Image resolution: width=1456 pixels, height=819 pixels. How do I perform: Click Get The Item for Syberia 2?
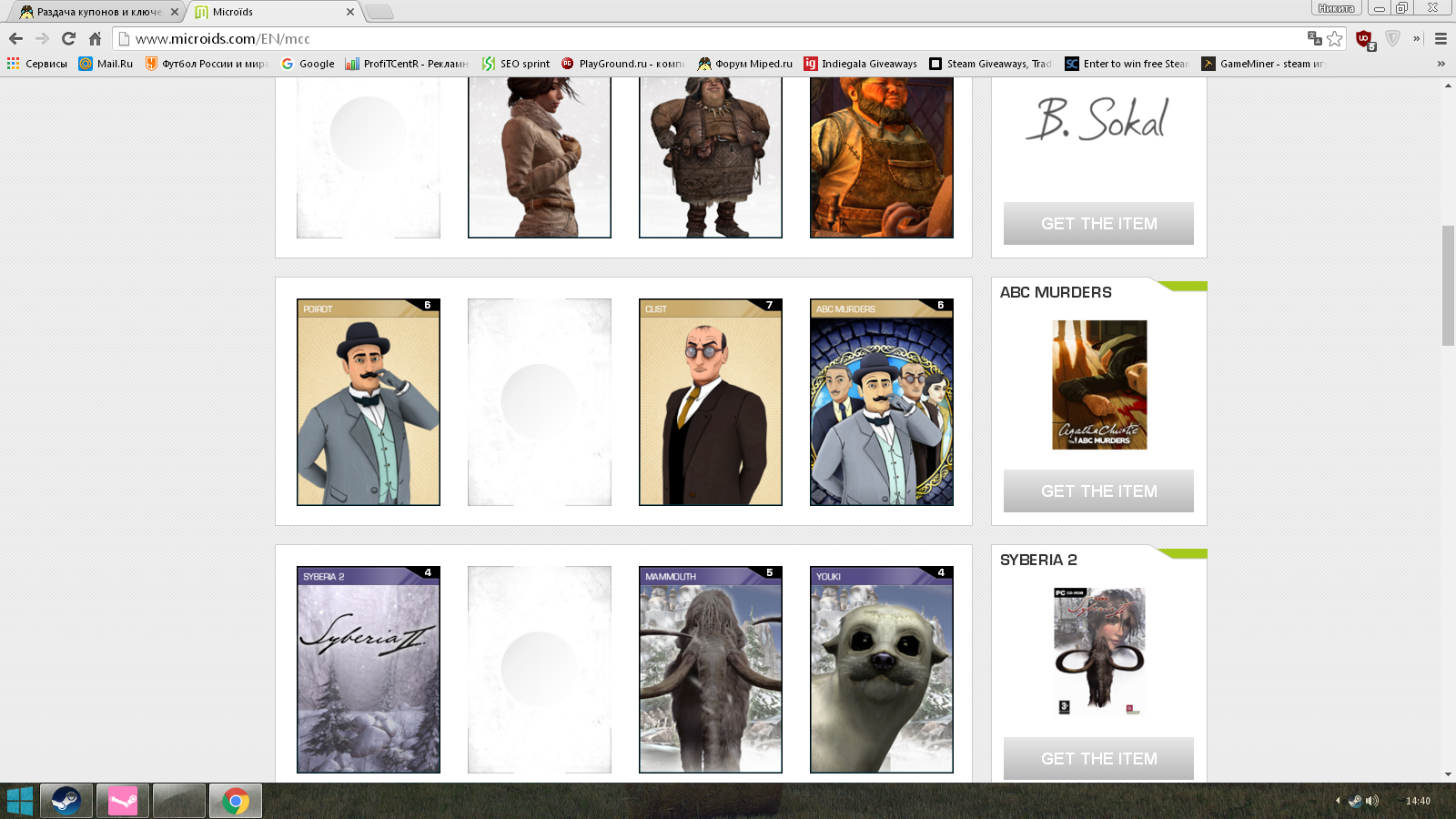[1098, 758]
